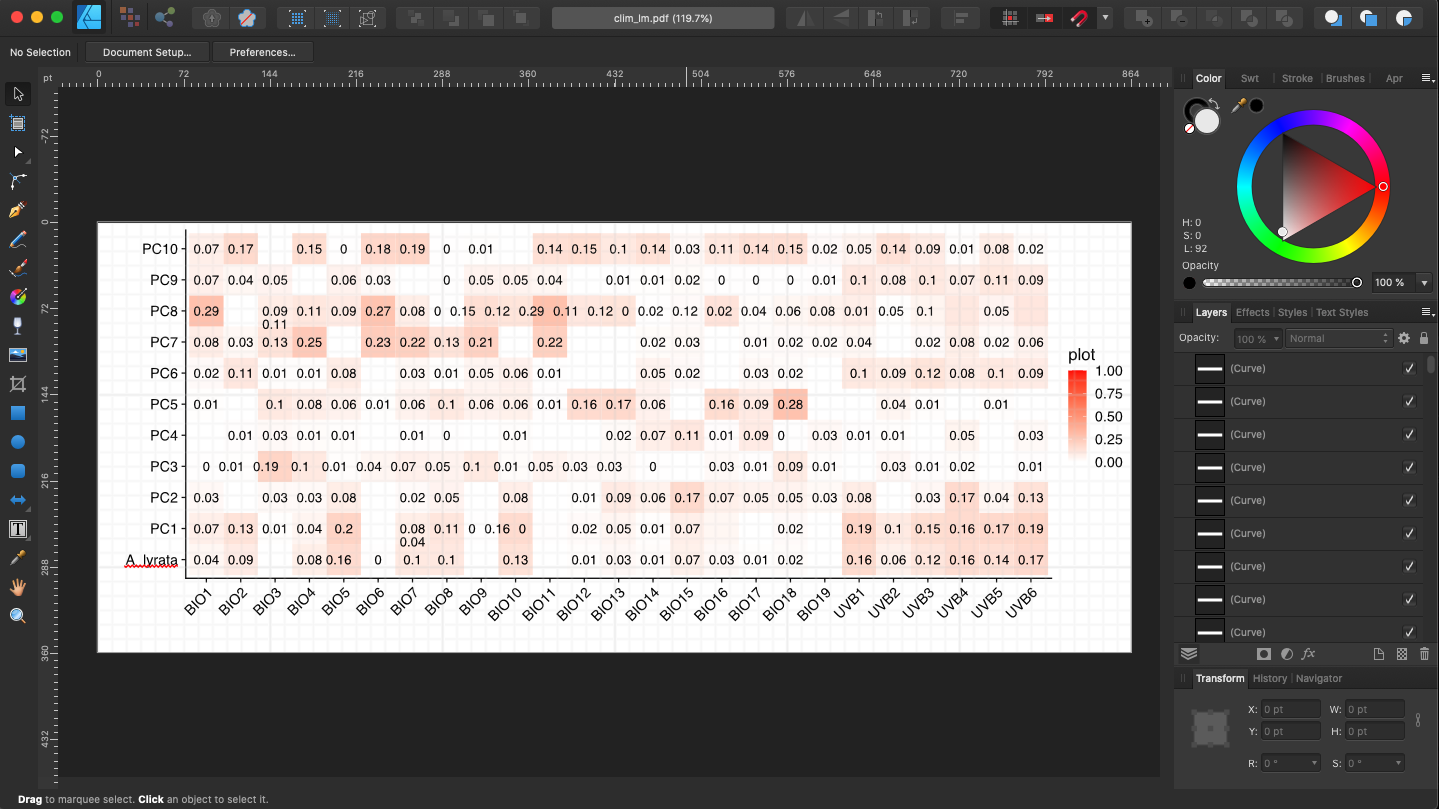Click the Preferences button
This screenshot has width=1439, height=809.
pyautogui.click(x=262, y=52)
